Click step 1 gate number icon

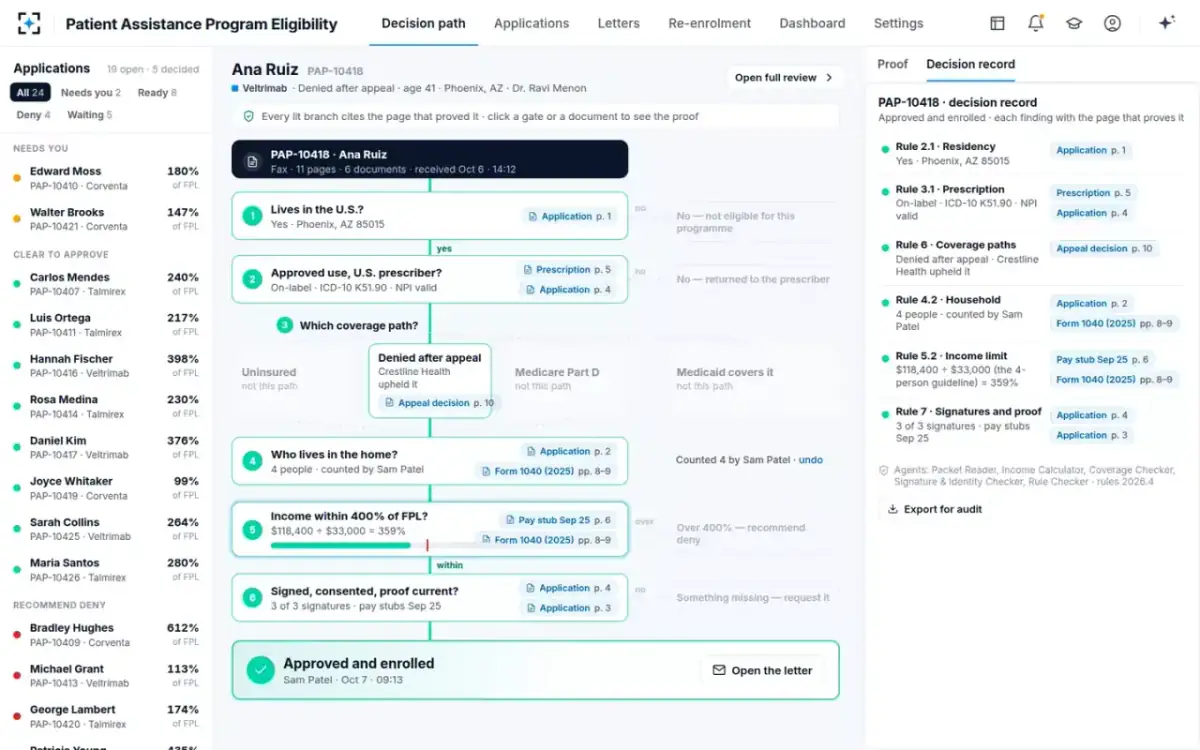(254, 215)
